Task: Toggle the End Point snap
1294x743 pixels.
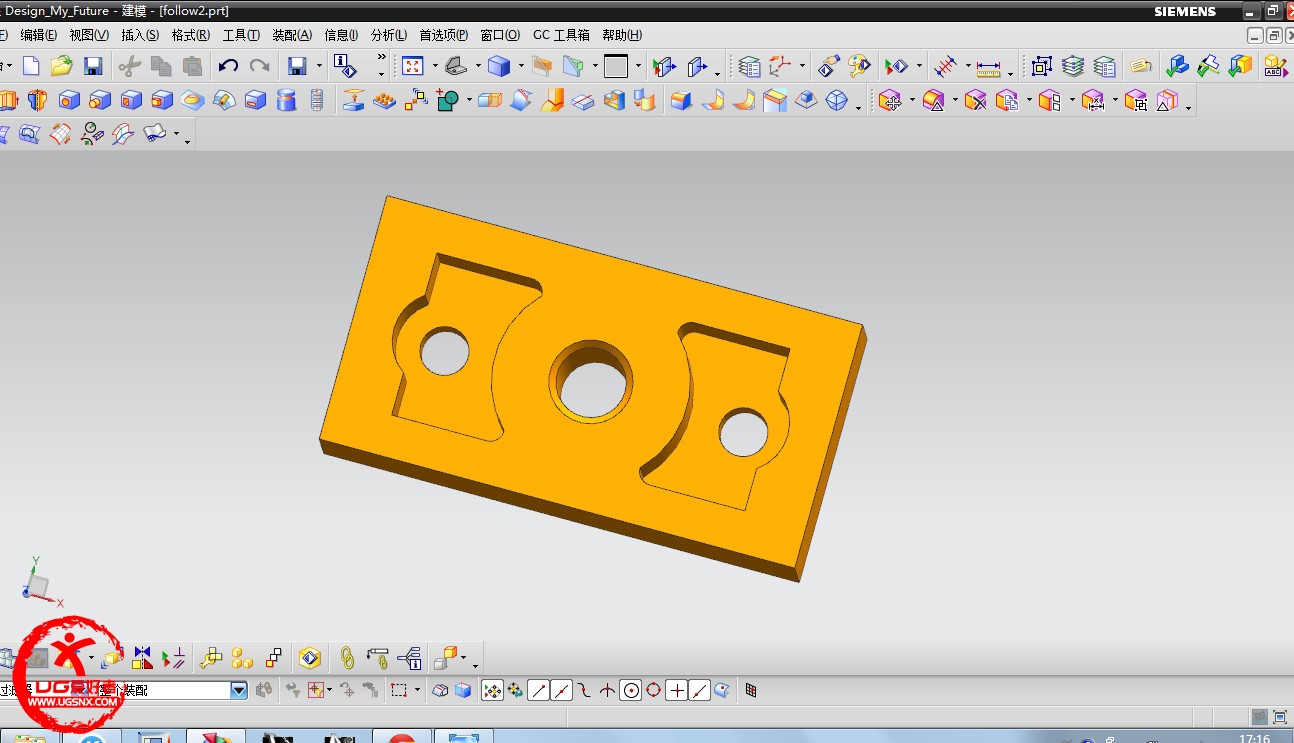Action: click(538, 690)
